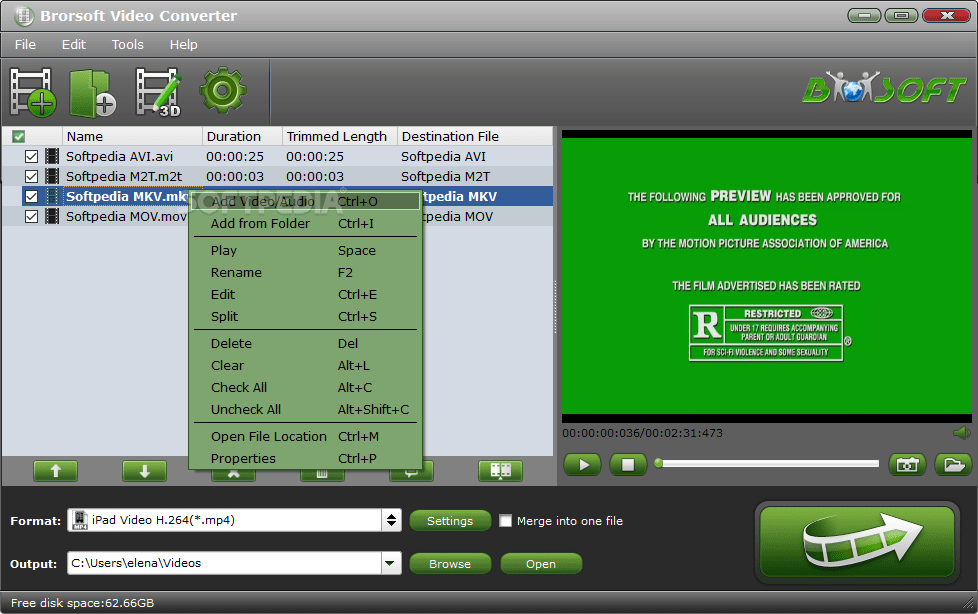Click the film icon of Softpedia AVI.avi
This screenshot has height=614, width=978.
52,156
